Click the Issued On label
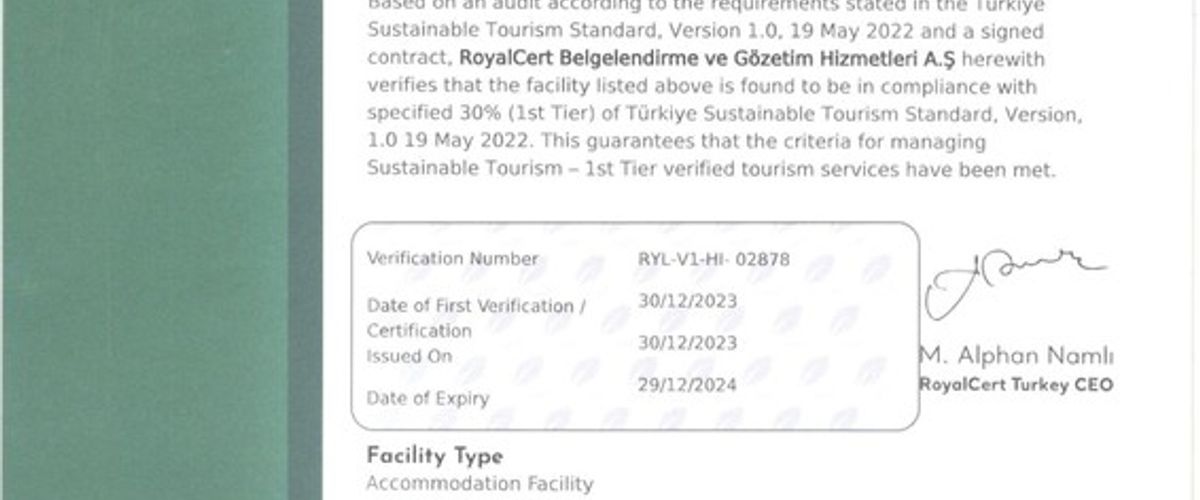The width and height of the screenshot is (1200, 500). click(x=409, y=356)
